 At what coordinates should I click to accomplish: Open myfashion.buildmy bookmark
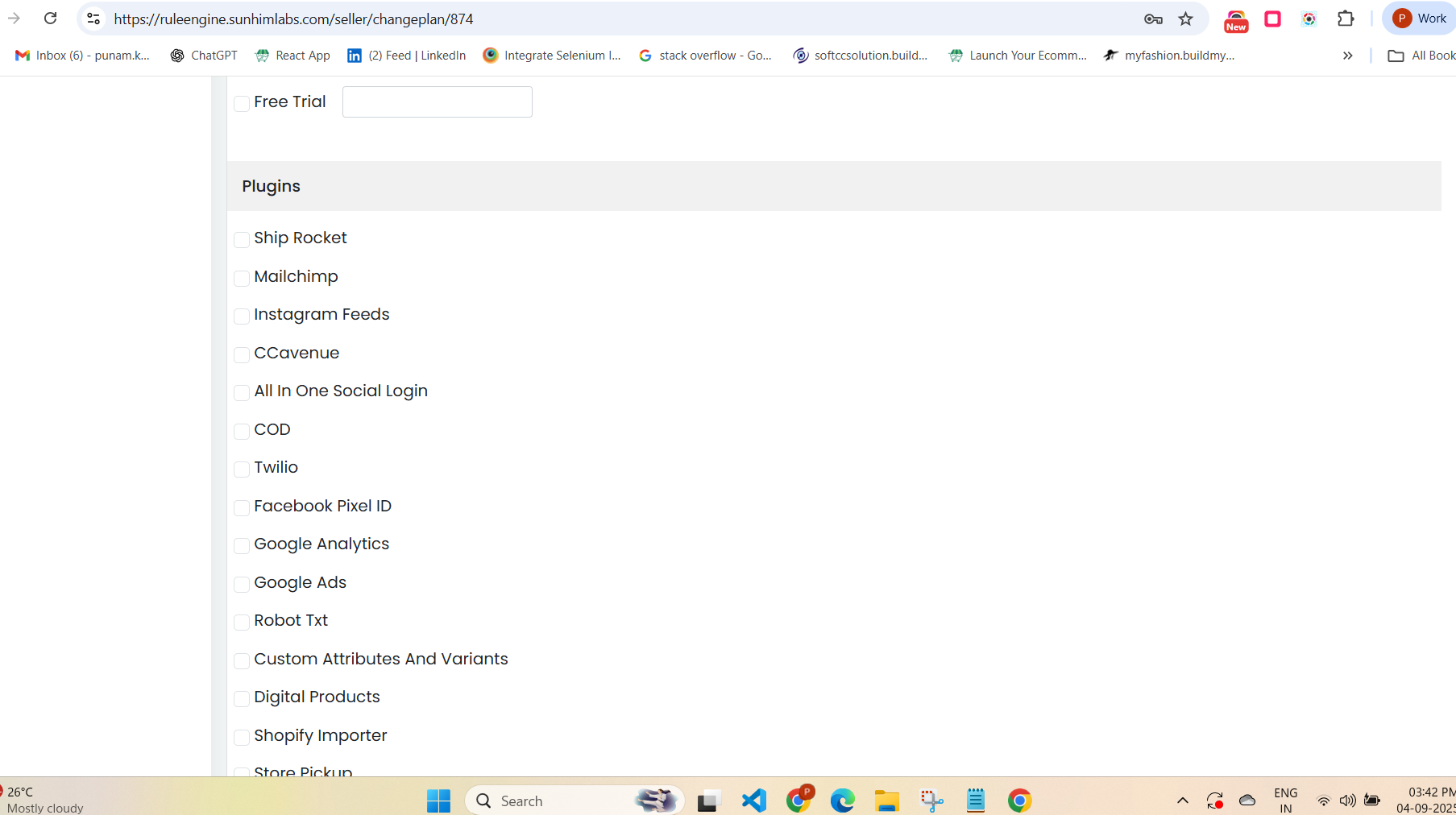tap(1169, 56)
